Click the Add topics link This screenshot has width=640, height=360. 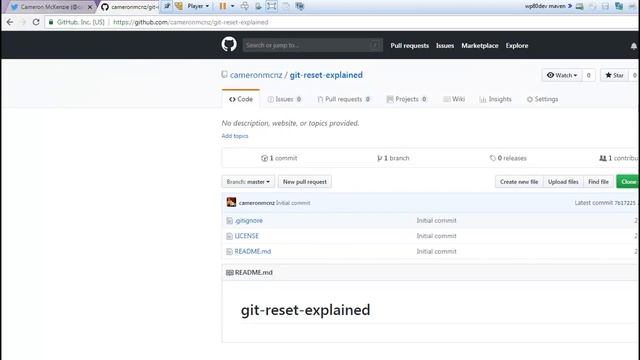(x=235, y=136)
